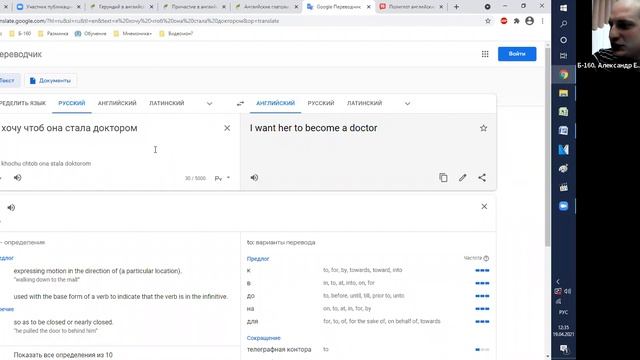Select Латинский as target language
Screen dimensions: 640x360
coord(364,103)
